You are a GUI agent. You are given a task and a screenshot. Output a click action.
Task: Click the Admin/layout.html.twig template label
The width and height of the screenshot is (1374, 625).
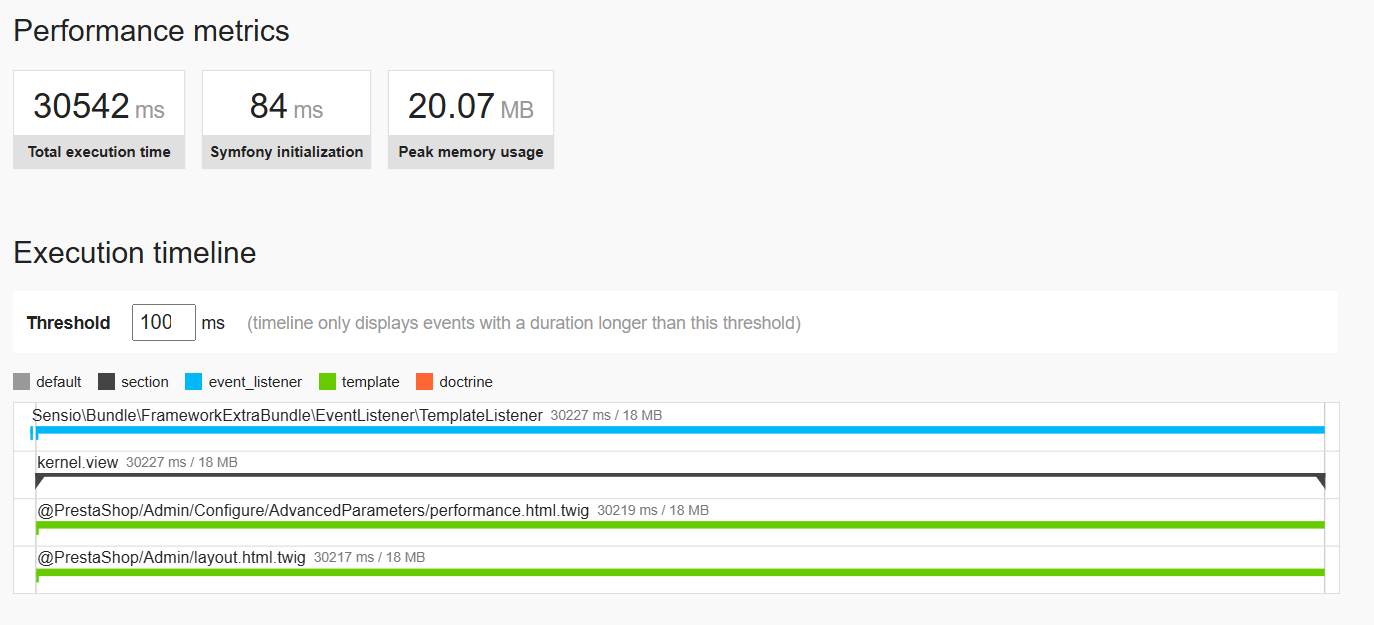171,557
